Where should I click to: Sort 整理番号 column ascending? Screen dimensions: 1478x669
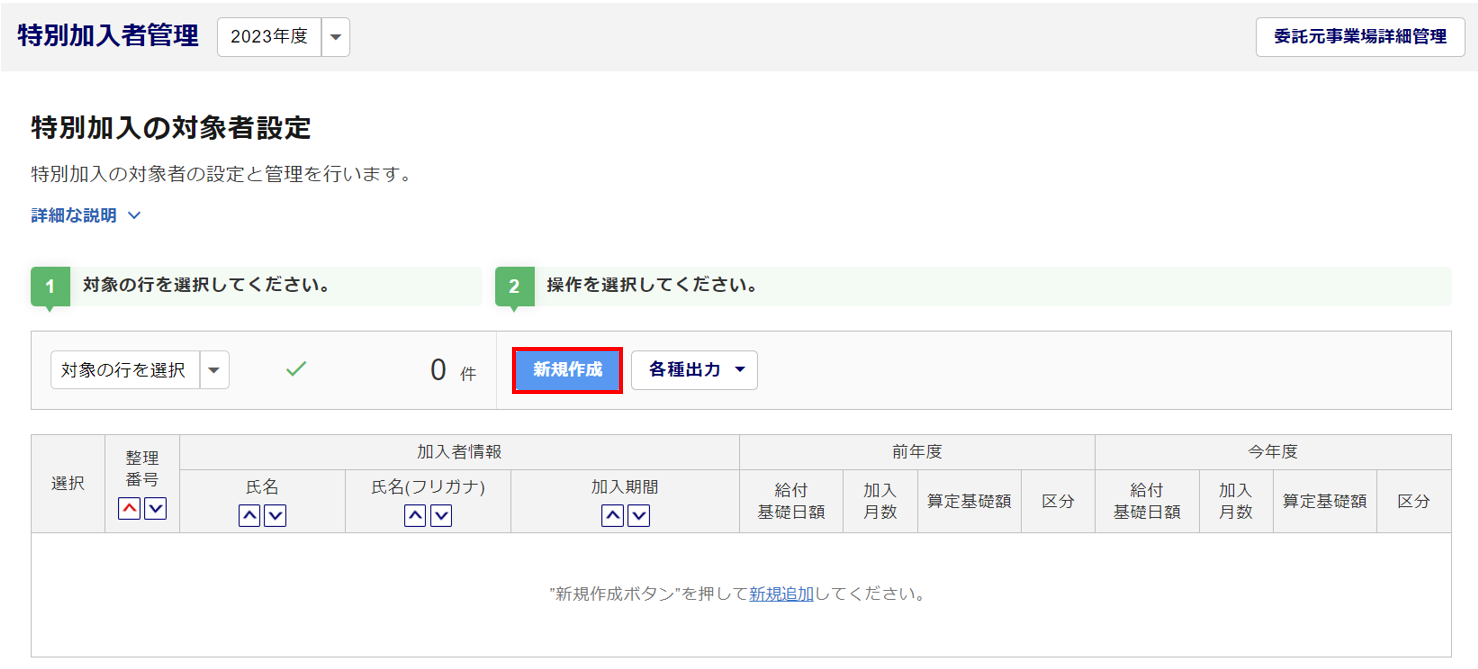(130, 509)
